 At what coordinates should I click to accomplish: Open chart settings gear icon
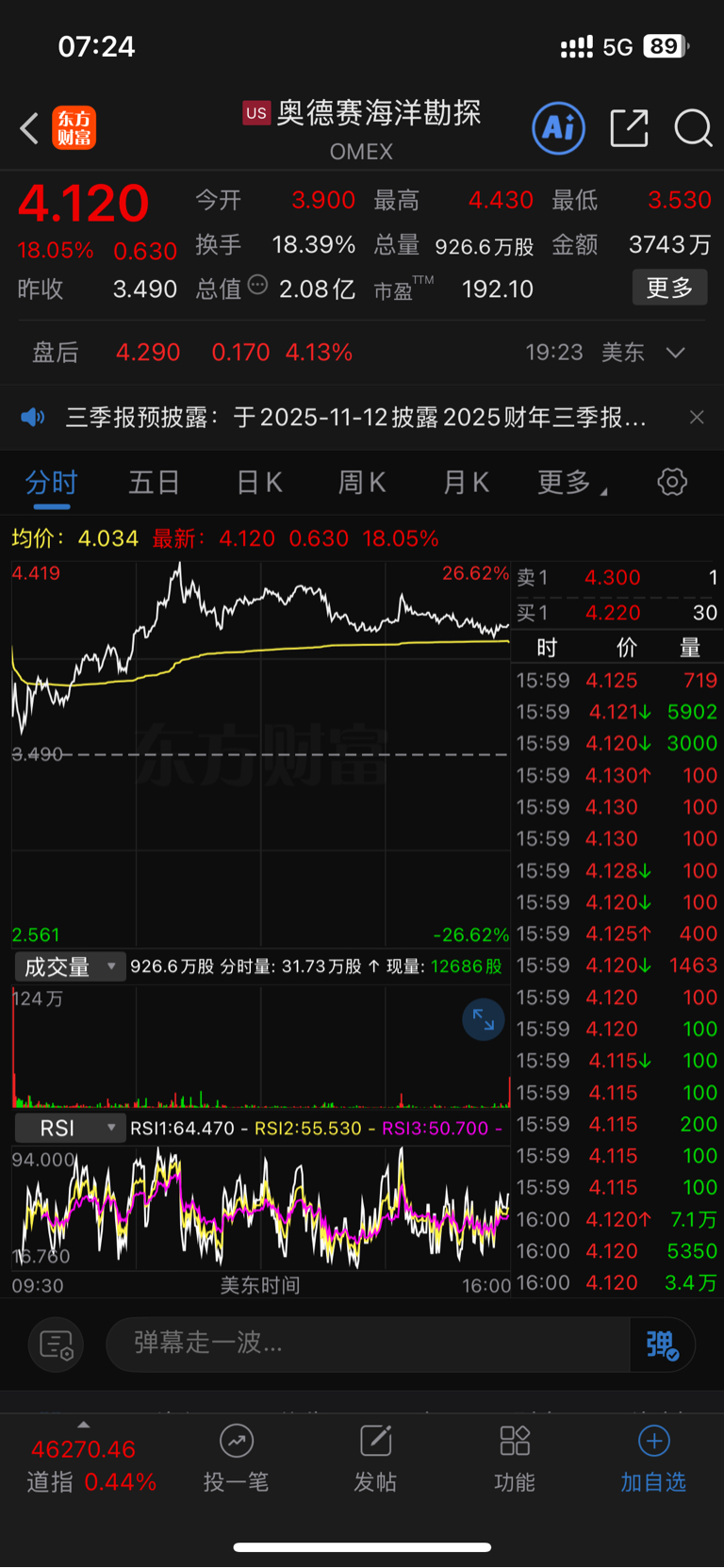coord(672,483)
